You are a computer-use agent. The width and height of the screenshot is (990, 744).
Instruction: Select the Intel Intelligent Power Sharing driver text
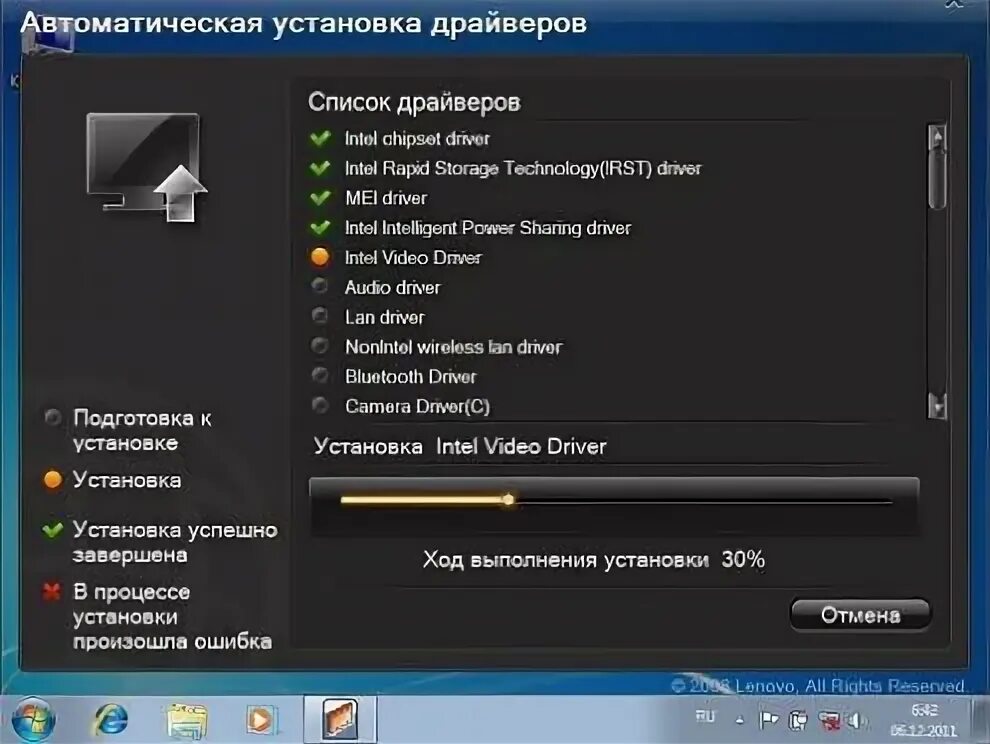[x=487, y=227]
